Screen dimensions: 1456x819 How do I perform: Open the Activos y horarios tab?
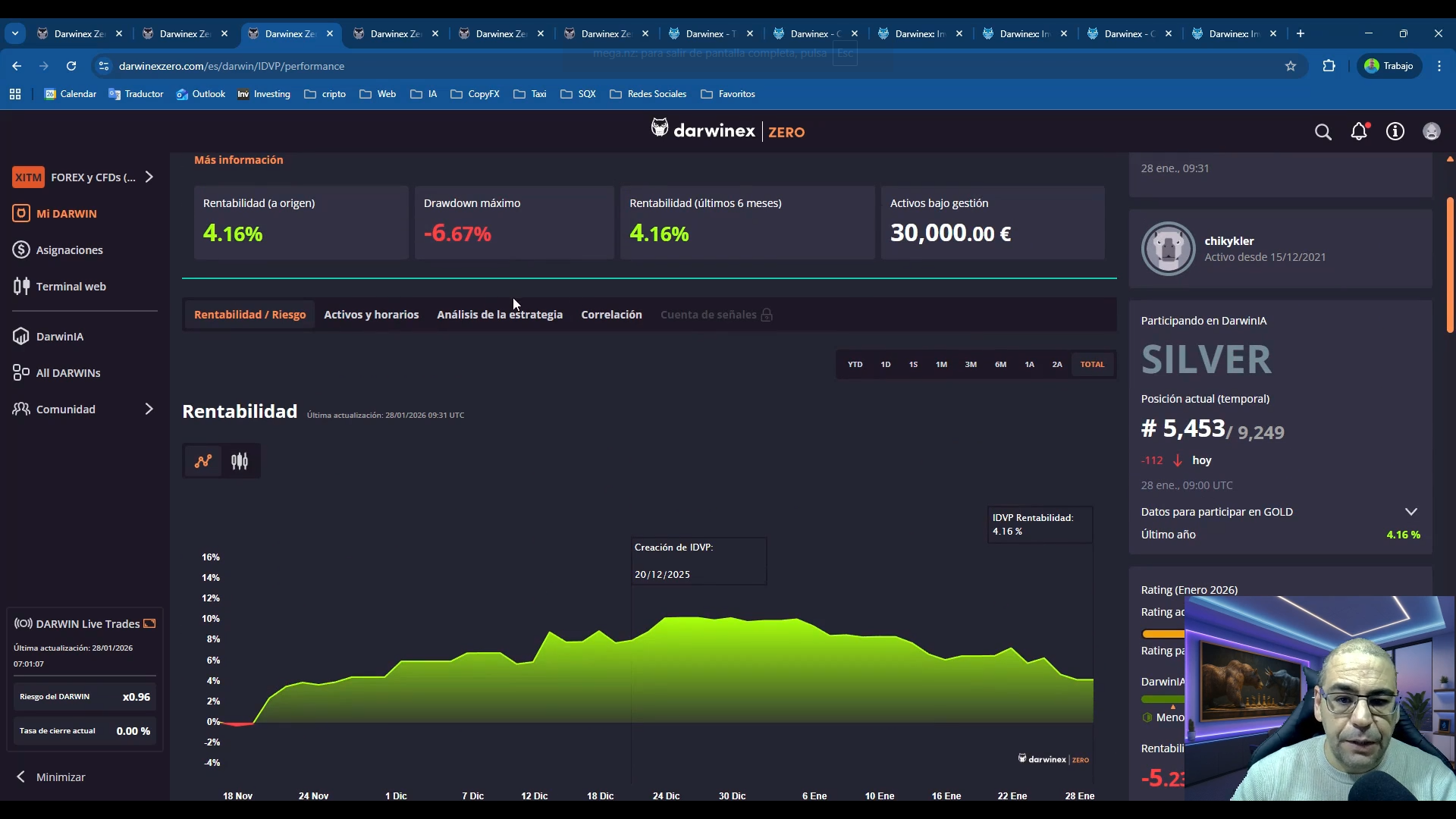pyautogui.click(x=371, y=315)
